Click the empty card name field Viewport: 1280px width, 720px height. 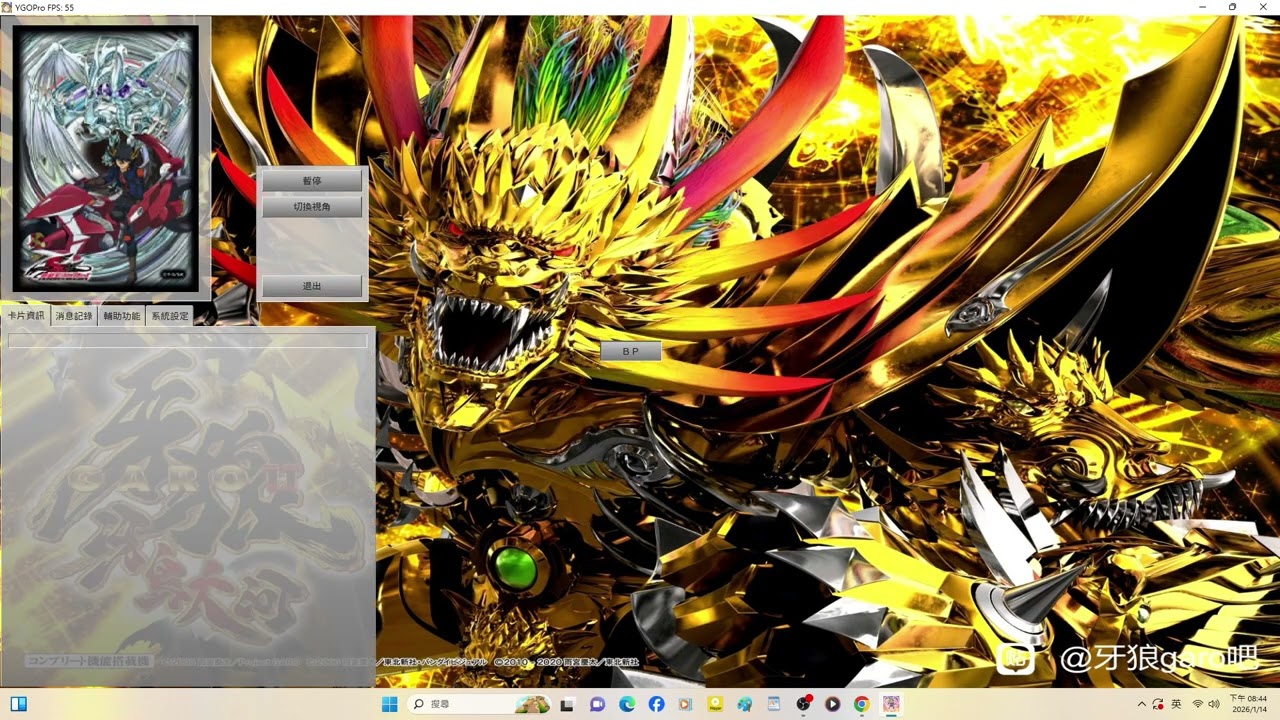(x=188, y=341)
